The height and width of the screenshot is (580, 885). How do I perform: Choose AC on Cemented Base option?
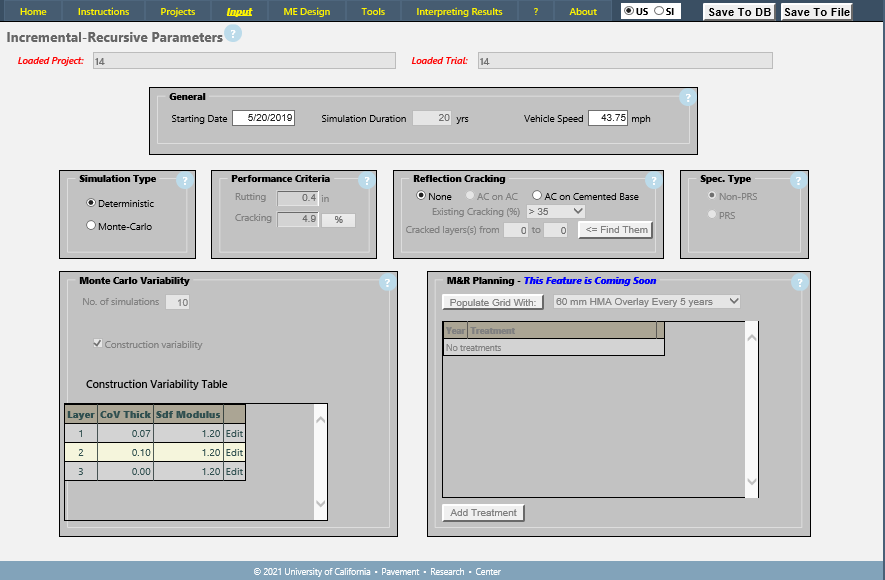point(538,196)
